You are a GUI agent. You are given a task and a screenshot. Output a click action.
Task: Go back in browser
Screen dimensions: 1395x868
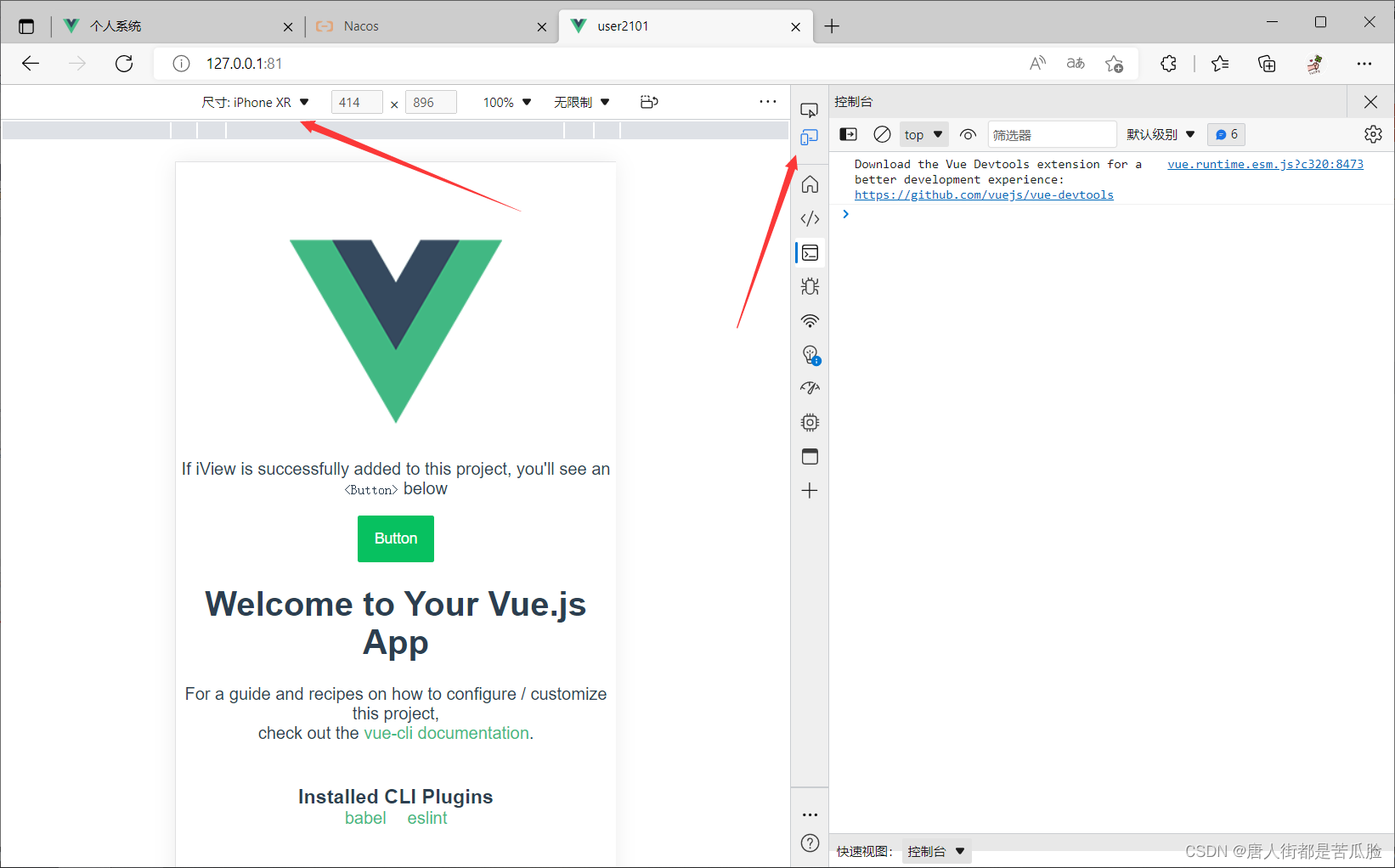pos(31,64)
